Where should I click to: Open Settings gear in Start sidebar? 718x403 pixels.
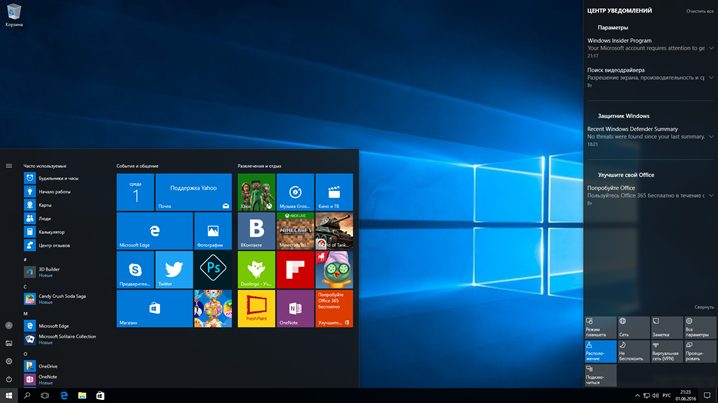pyautogui.click(x=9, y=361)
